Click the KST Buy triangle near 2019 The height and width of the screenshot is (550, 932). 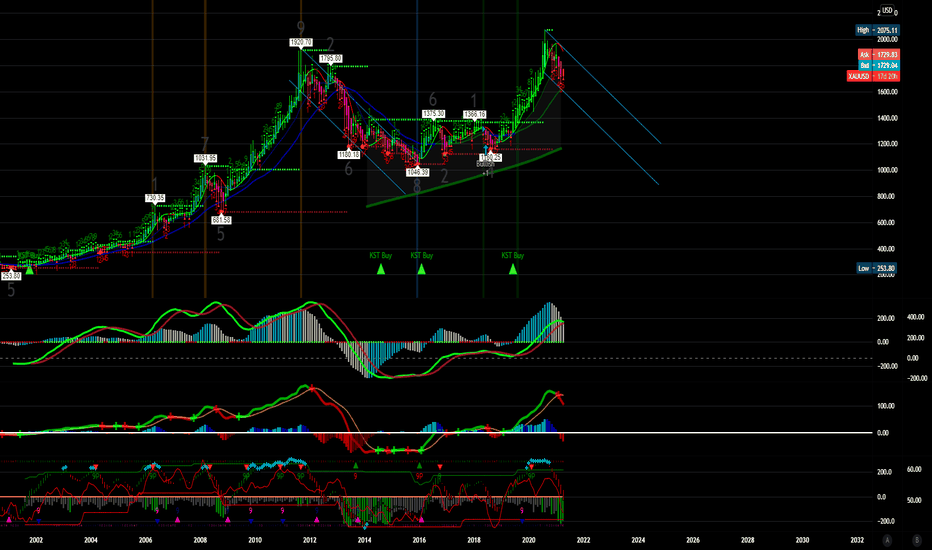click(513, 269)
